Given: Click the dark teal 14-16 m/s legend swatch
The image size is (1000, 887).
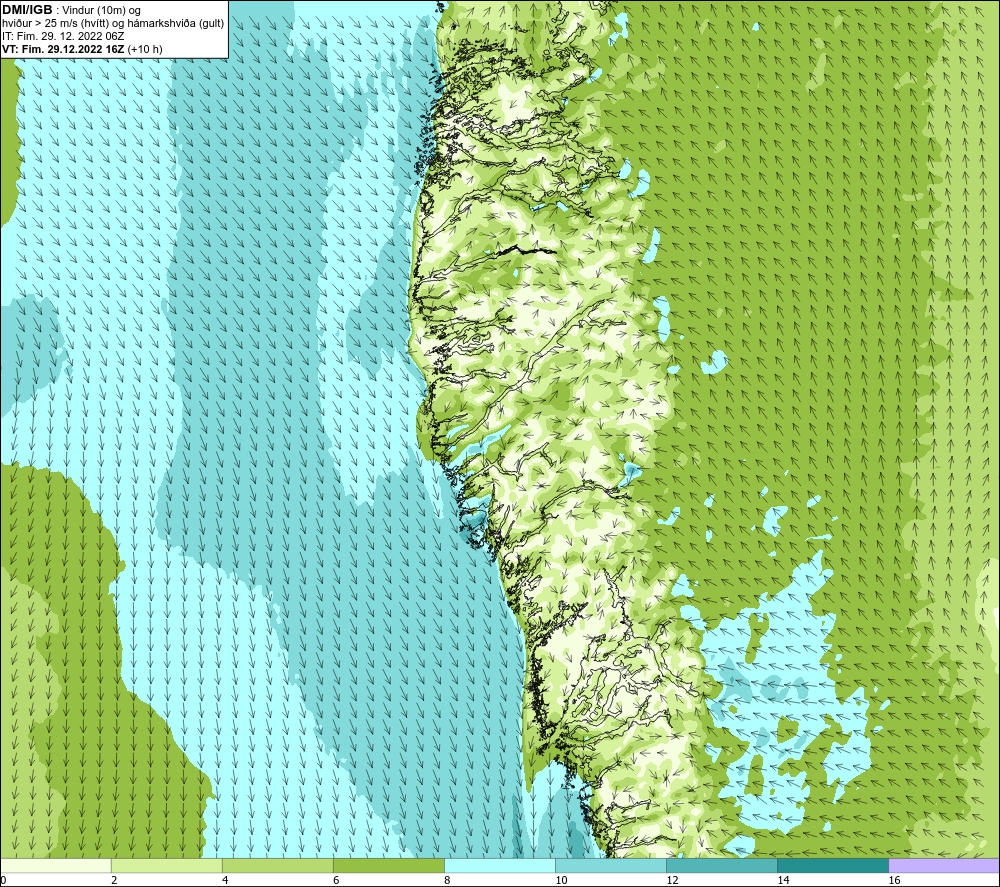Looking at the screenshot, I should point(833,866).
